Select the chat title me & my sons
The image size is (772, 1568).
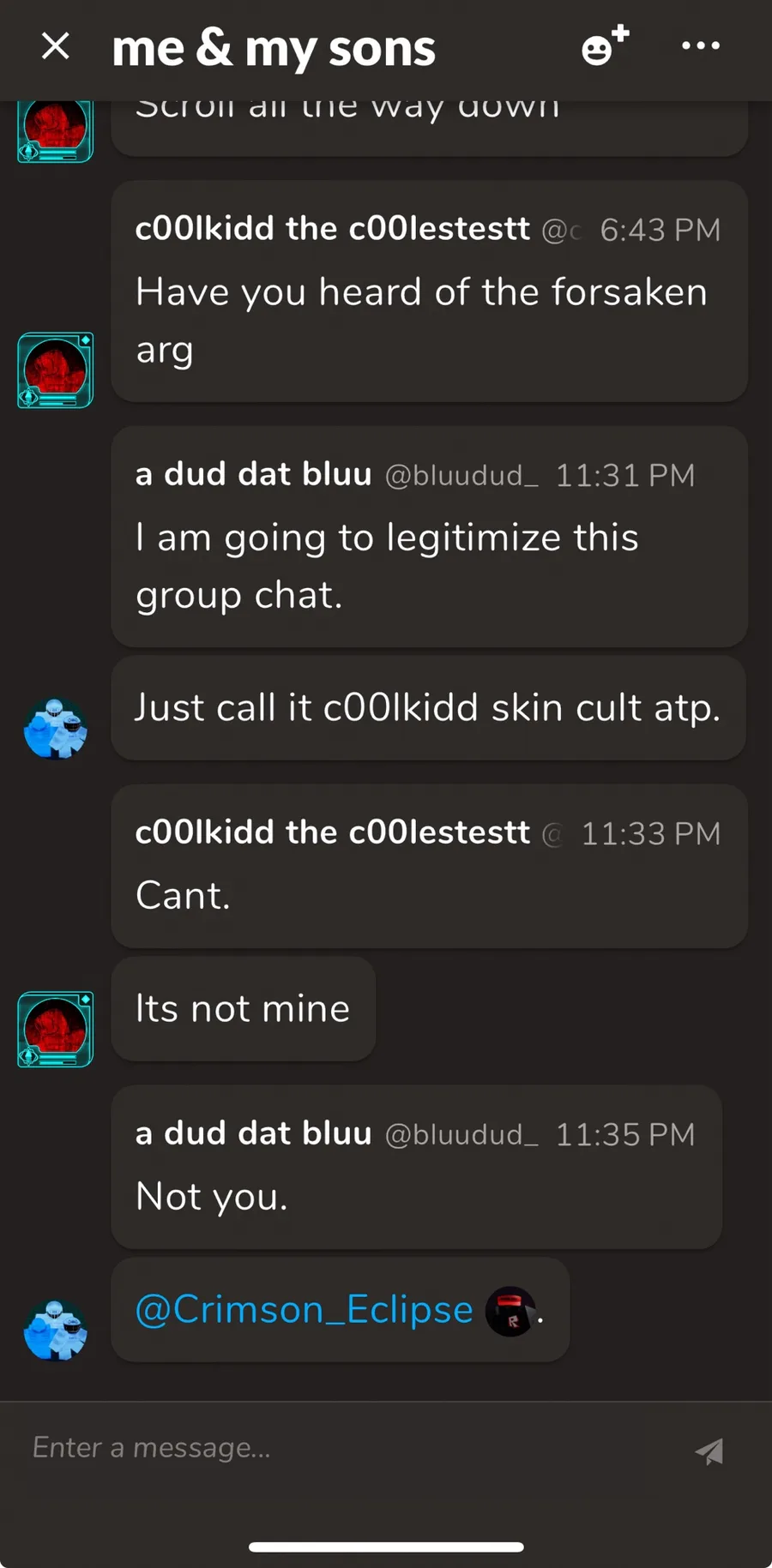pyautogui.click(x=274, y=48)
